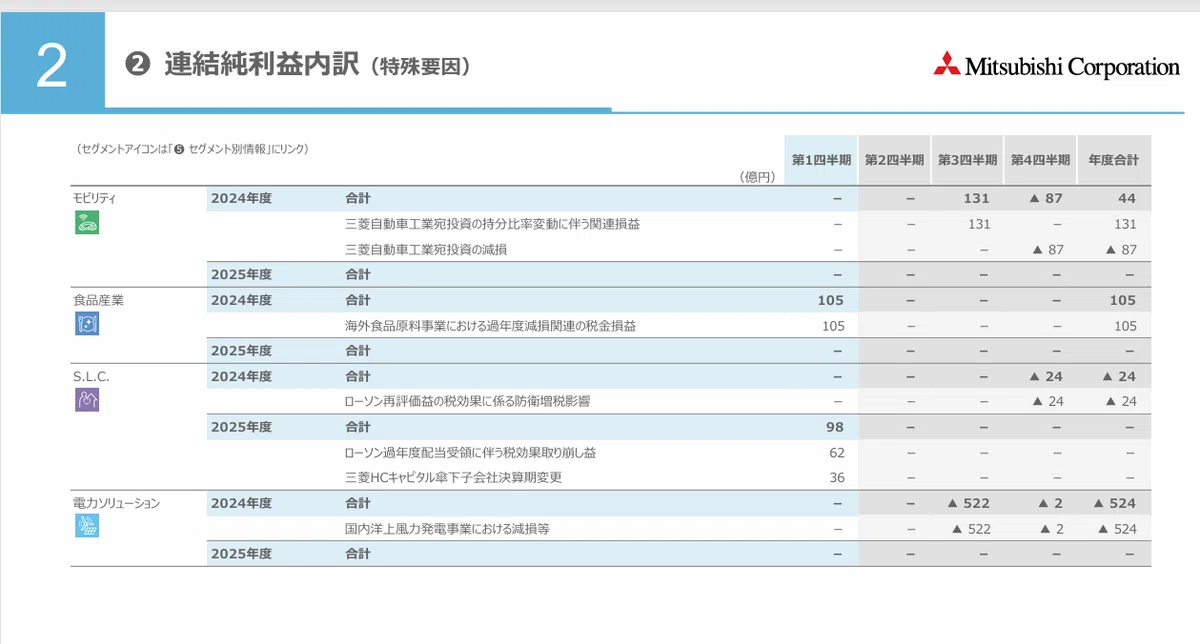The image size is (1200, 644).
Task: Select the モビリティ segment label
Action: [x=94, y=198]
